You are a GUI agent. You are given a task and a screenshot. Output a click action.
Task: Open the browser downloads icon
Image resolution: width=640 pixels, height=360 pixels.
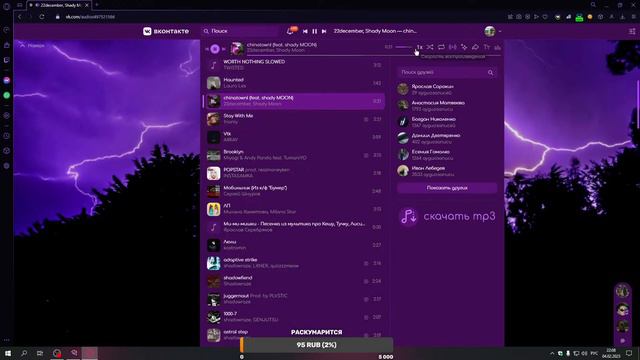(622, 17)
